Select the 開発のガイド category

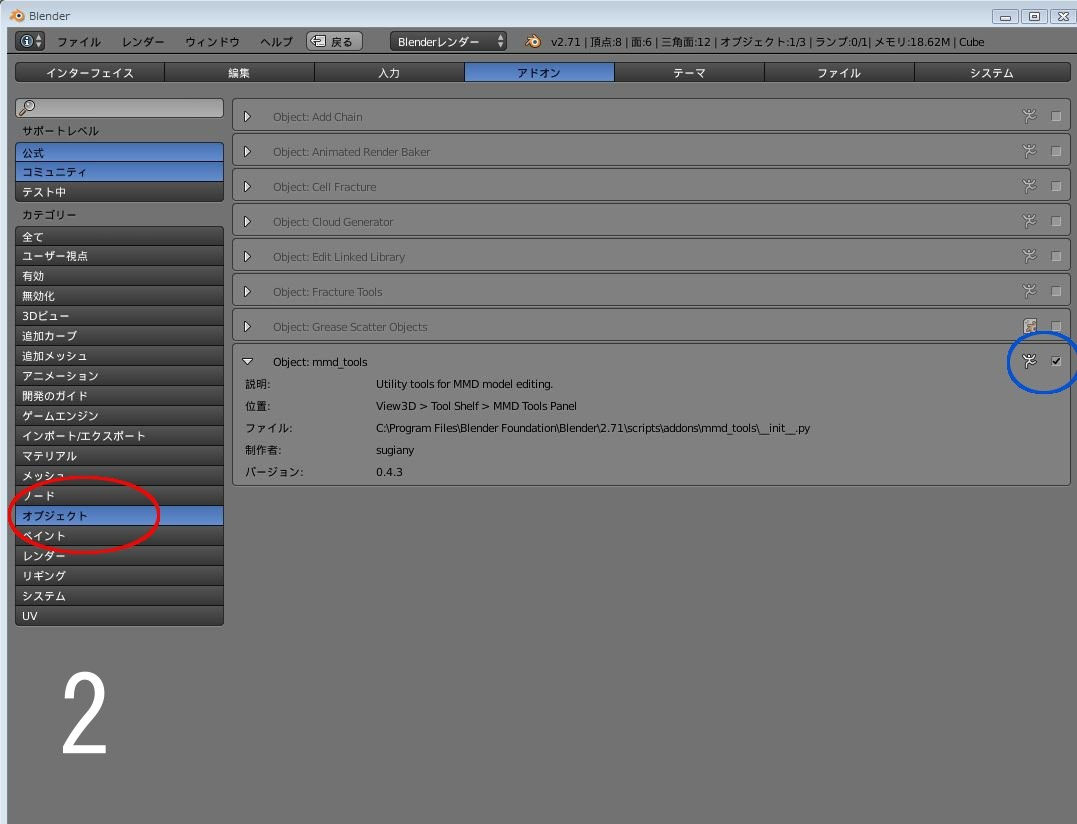click(120, 396)
